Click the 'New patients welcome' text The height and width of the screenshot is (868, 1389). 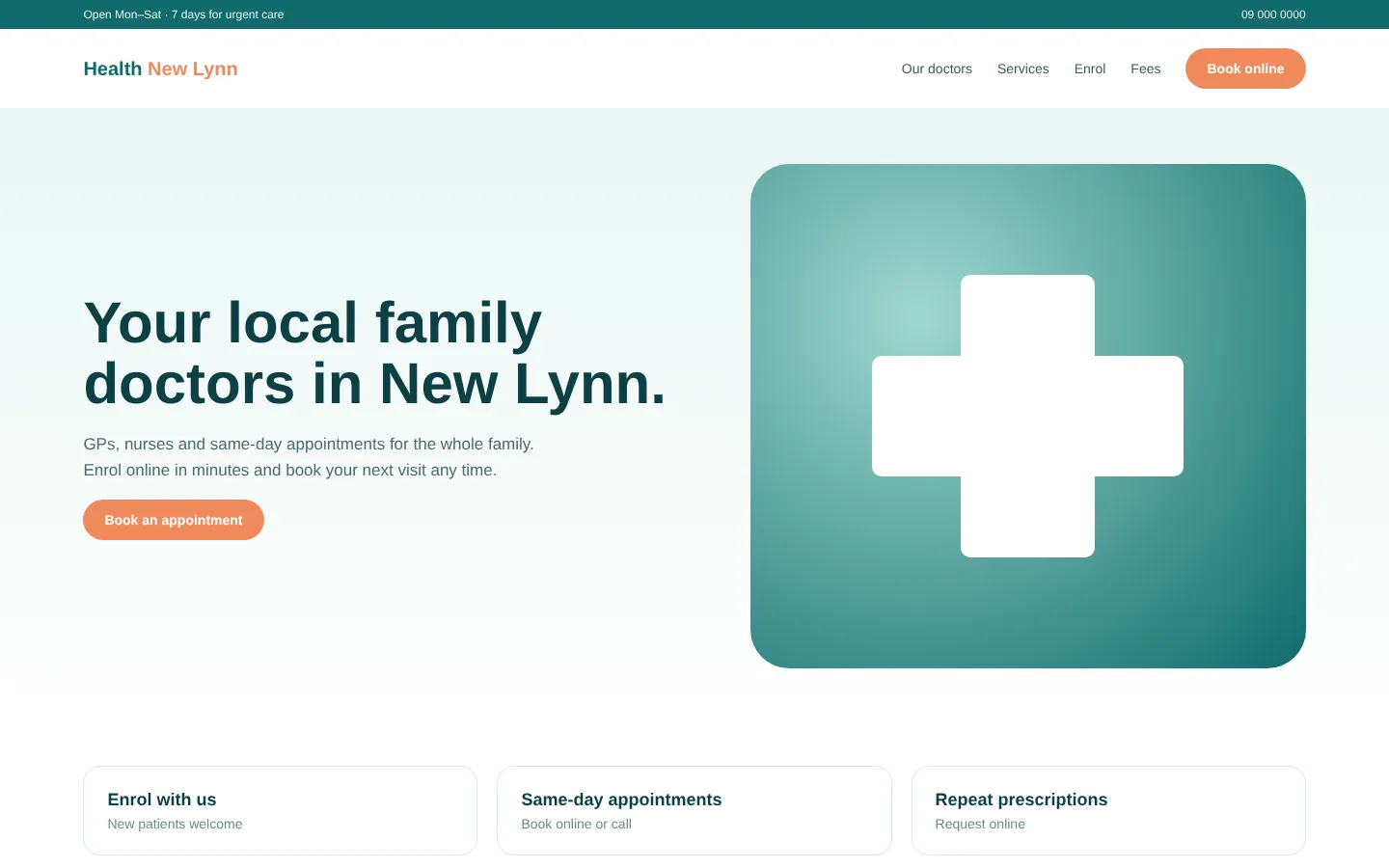[175, 824]
